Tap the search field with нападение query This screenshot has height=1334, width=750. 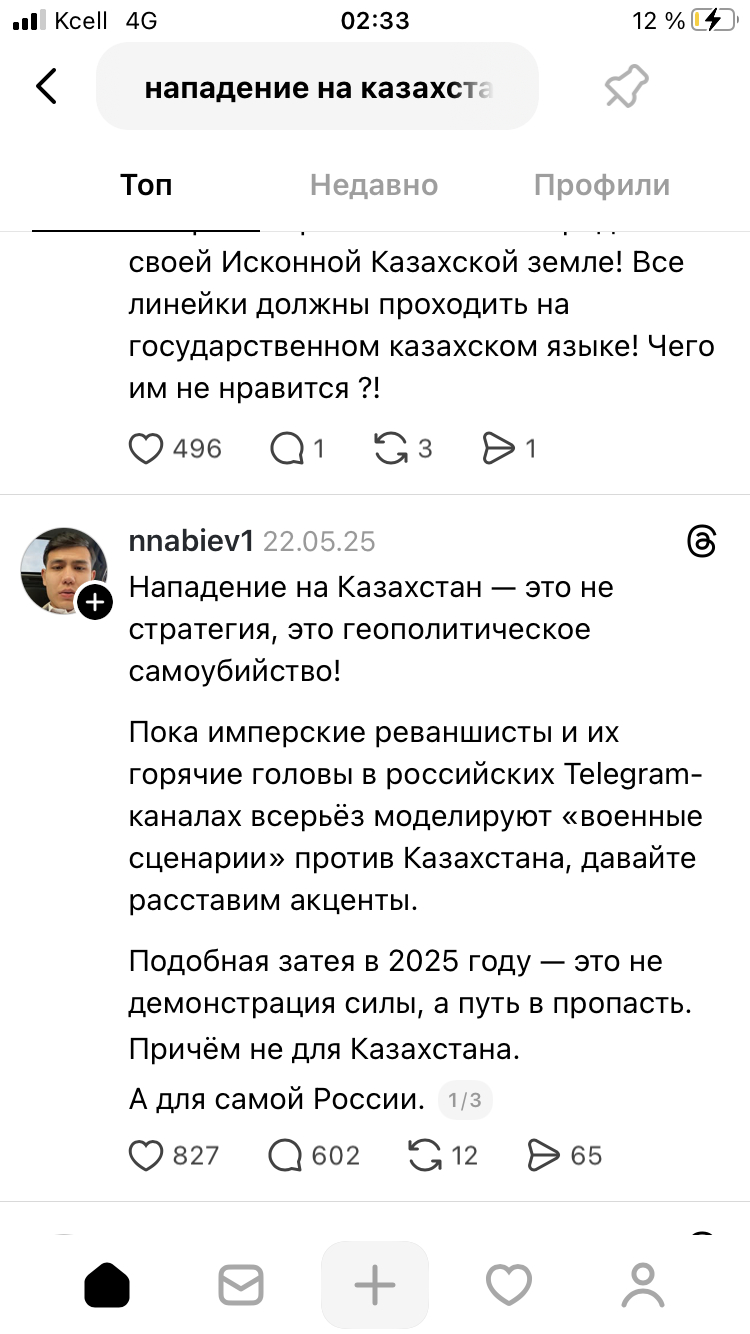pos(317,87)
